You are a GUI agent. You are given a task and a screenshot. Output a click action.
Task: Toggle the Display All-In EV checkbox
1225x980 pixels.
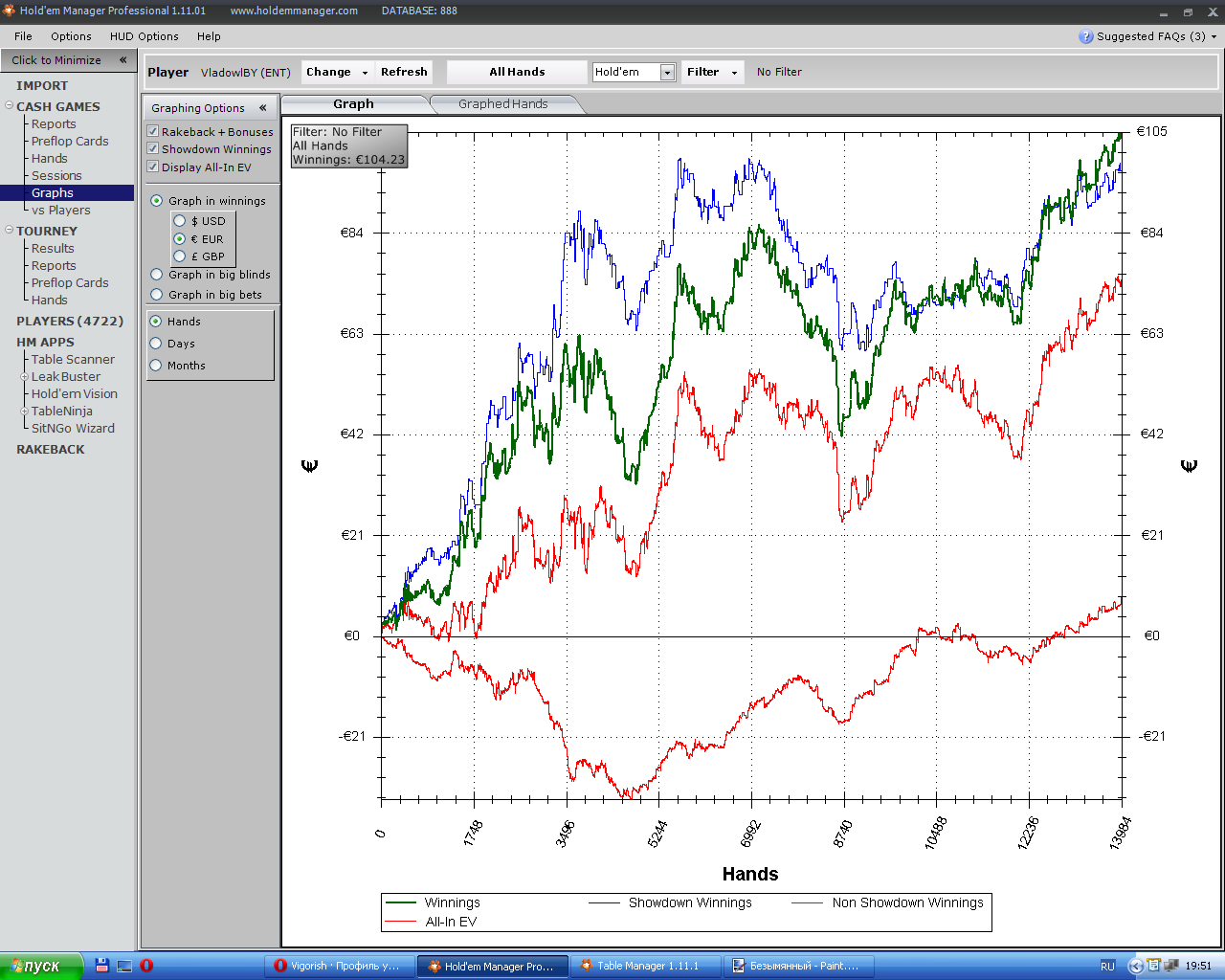(x=153, y=167)
